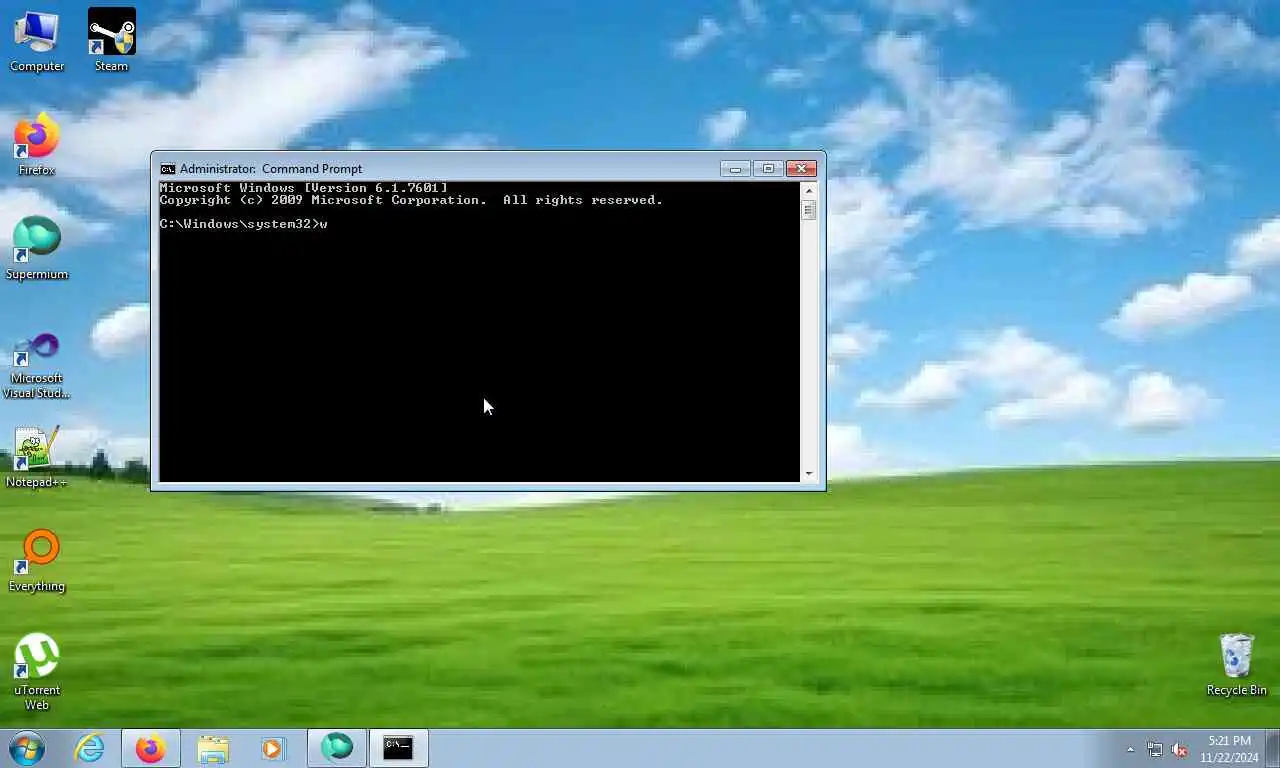Screen dimensions: 1280x768
Task: Click the Microsoft Windows version line
Action: coord(303,188)
